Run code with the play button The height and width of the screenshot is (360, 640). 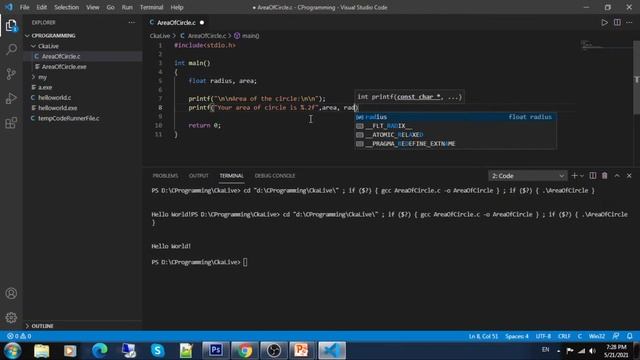604,22
